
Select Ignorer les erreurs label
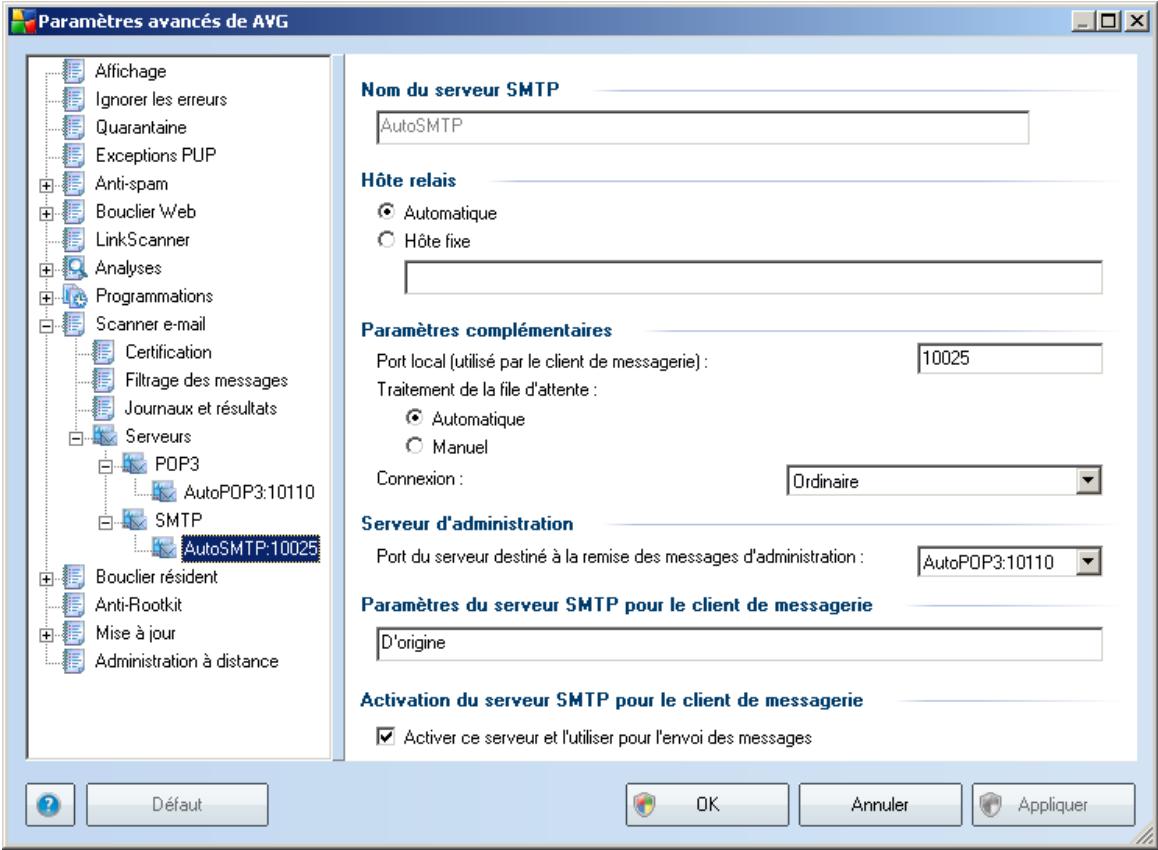pos(161,99)
